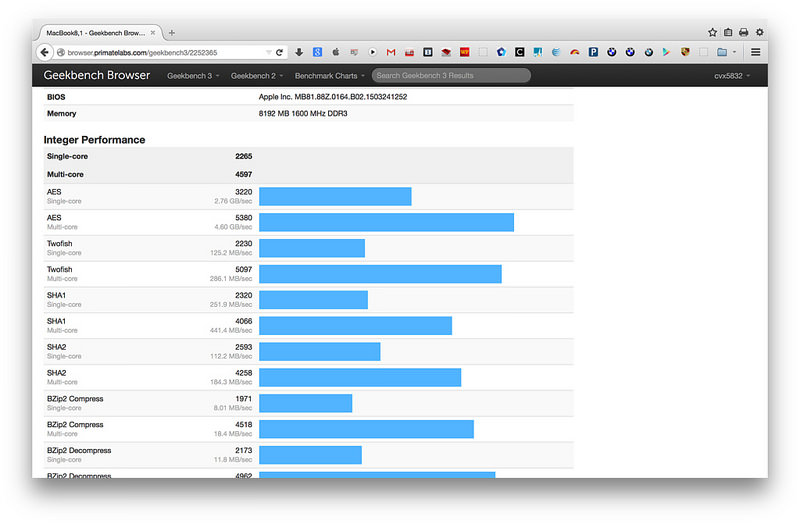Open the black C bookmark icon
The image size is (800, 524).
[x=519, y=52]
